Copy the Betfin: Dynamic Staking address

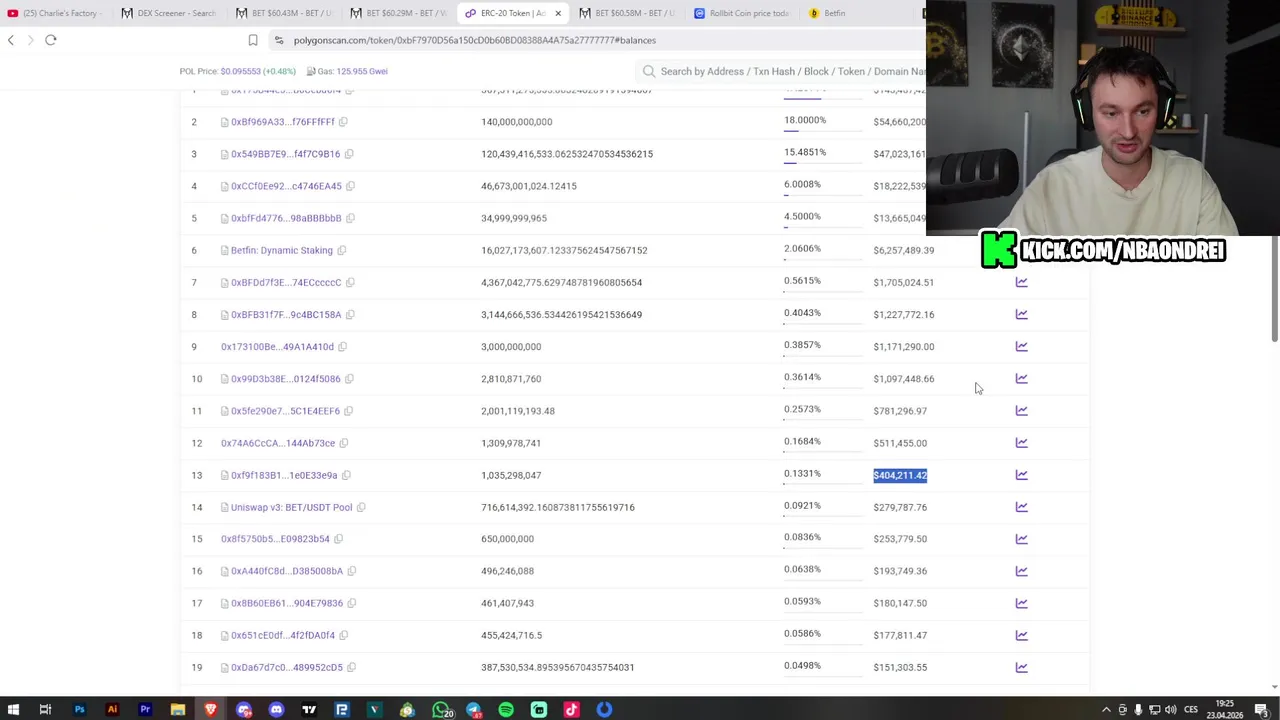click(341, 250)
